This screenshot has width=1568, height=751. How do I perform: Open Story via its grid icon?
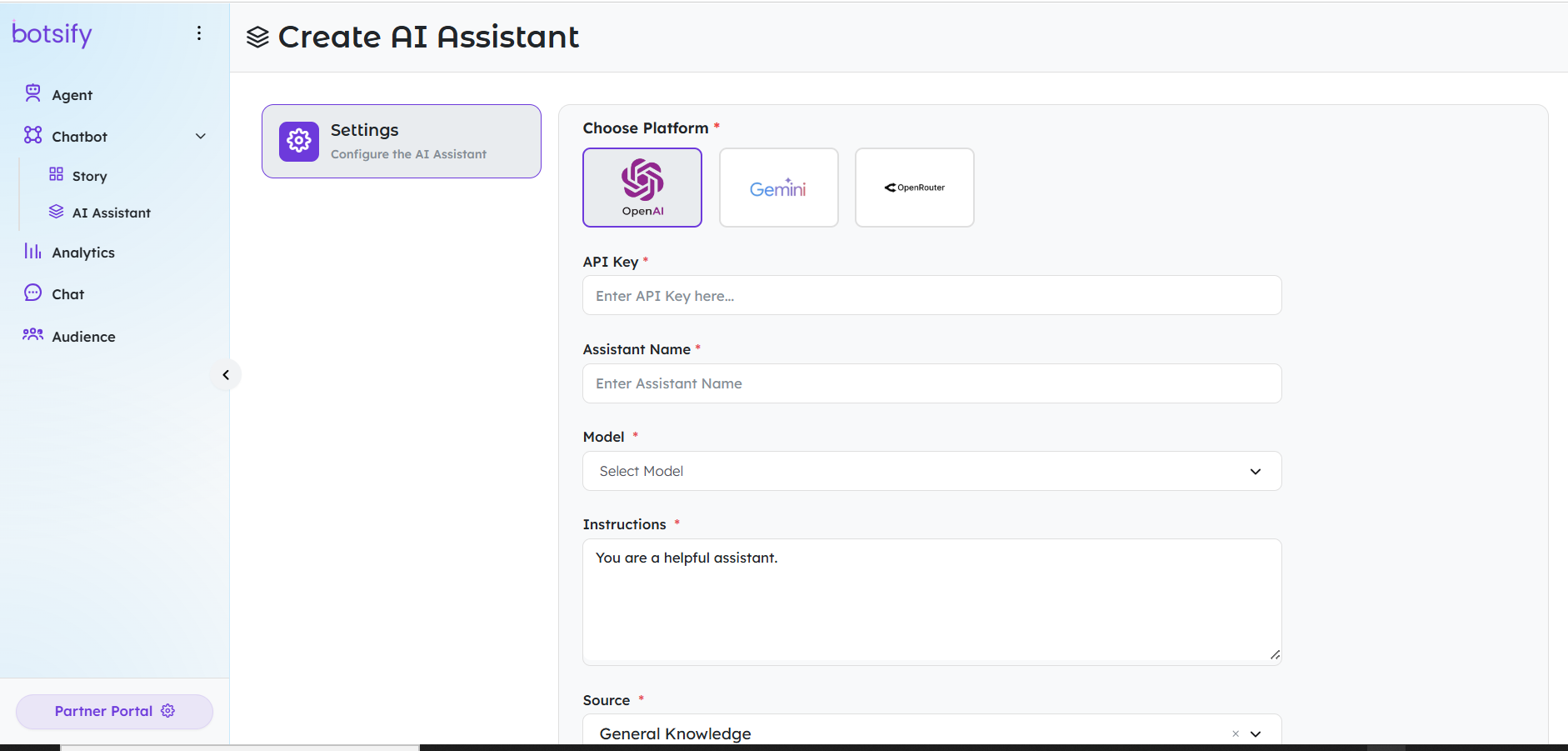coord(56,175)
